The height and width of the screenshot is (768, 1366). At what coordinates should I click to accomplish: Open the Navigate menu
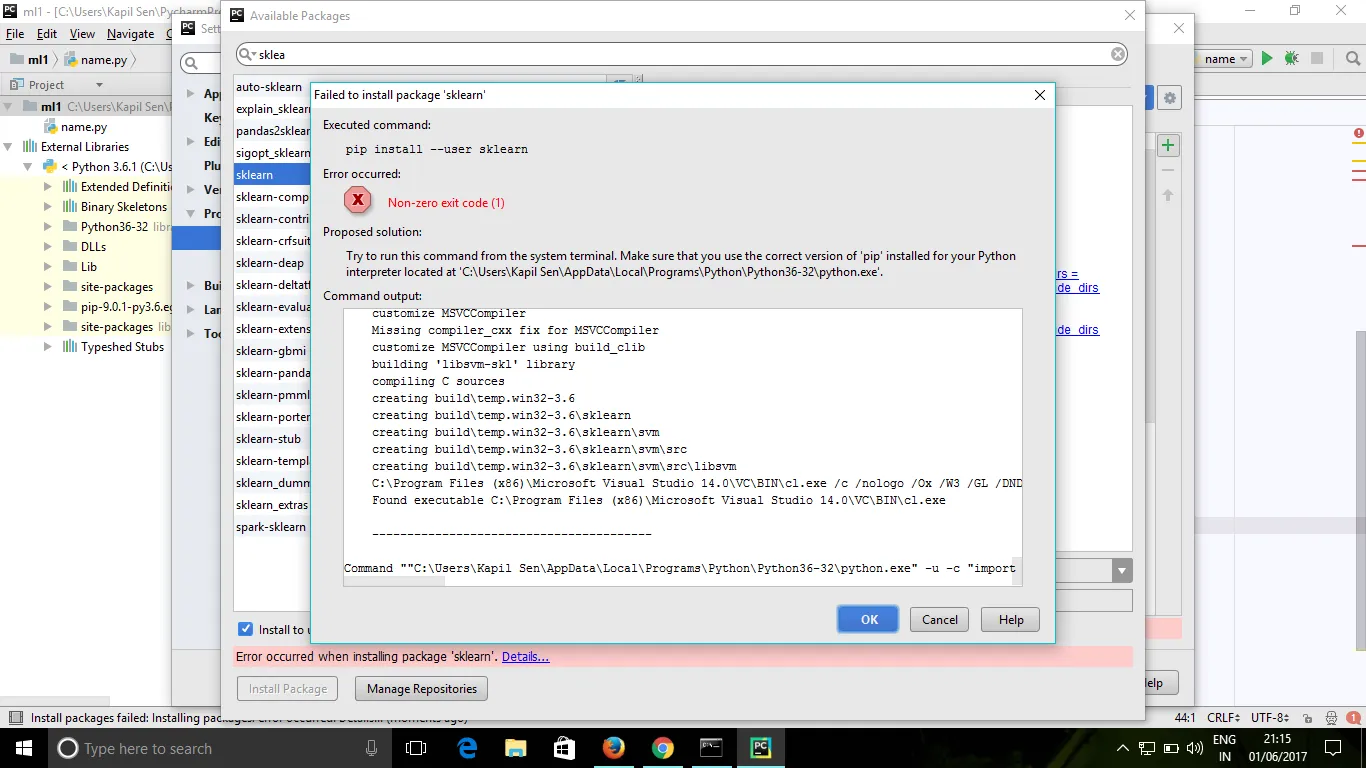pyautogui.click(x=130, y=34)
